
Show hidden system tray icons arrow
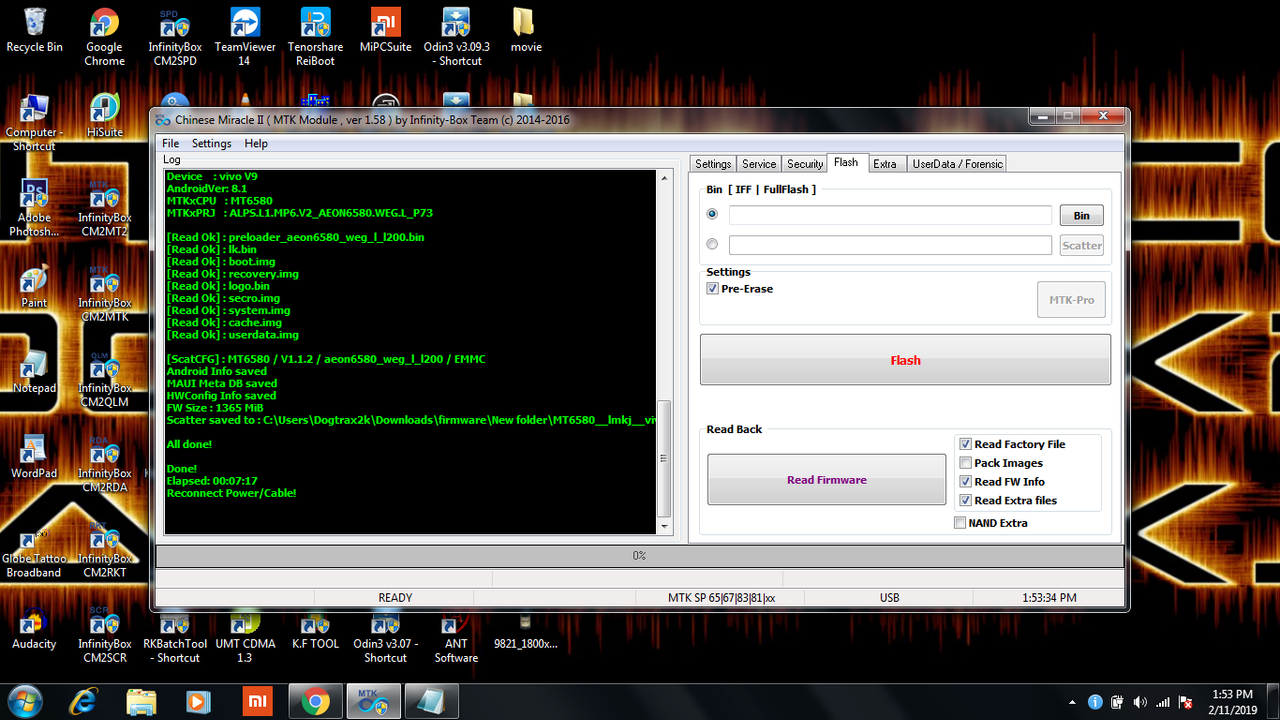pos(1072,702)
